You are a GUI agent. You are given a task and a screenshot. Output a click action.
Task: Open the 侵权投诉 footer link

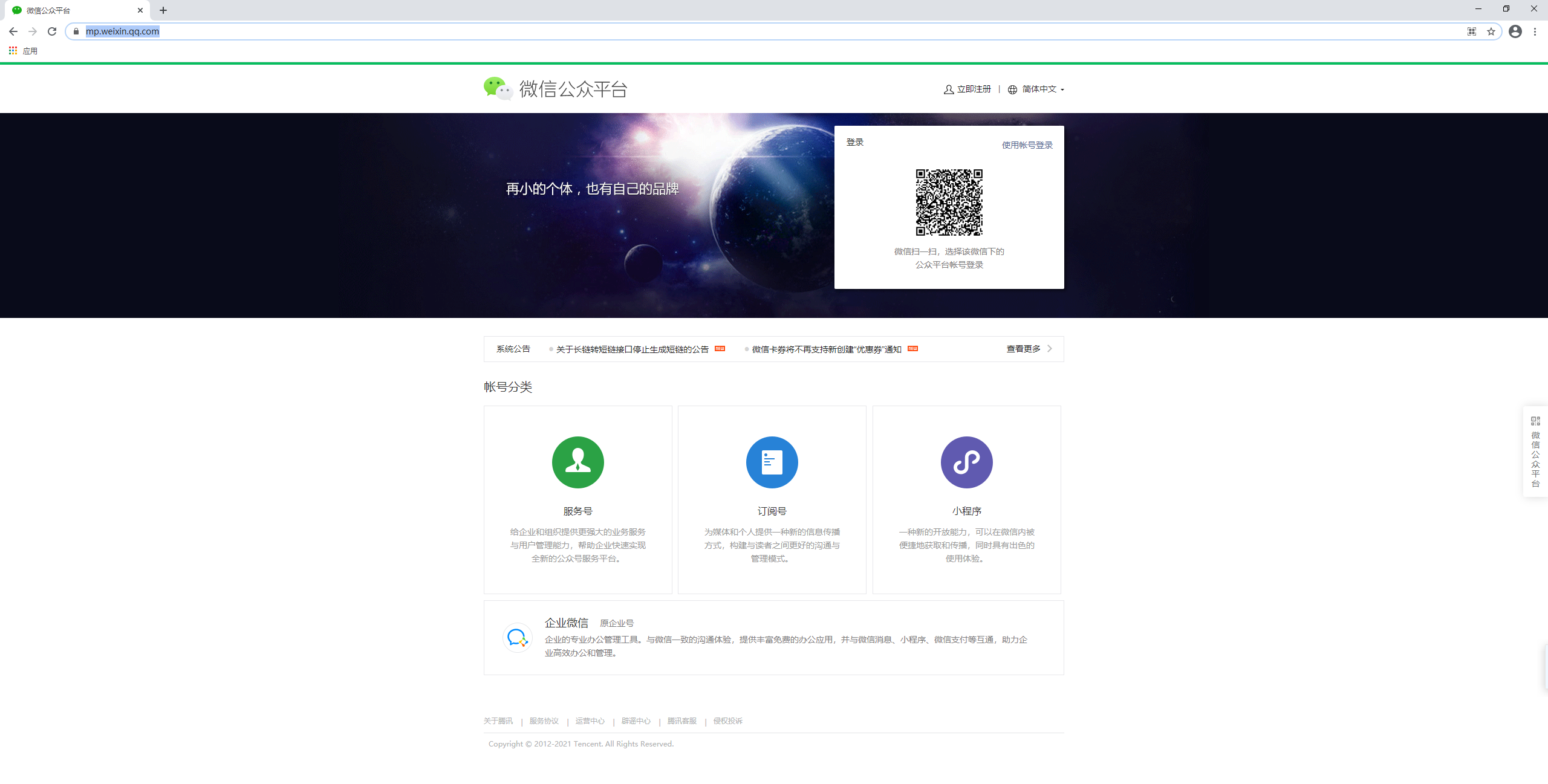pyautogui.click(x=728, y=721)
